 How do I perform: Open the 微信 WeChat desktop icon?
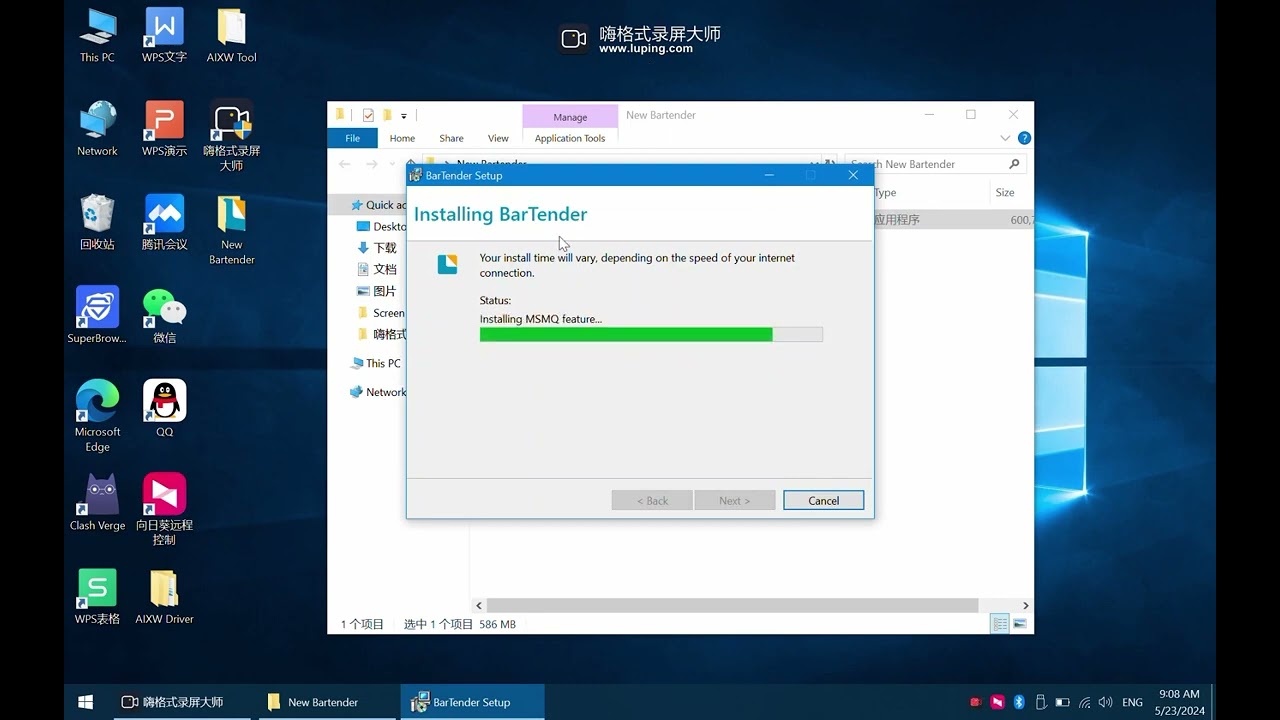point(164,315)
